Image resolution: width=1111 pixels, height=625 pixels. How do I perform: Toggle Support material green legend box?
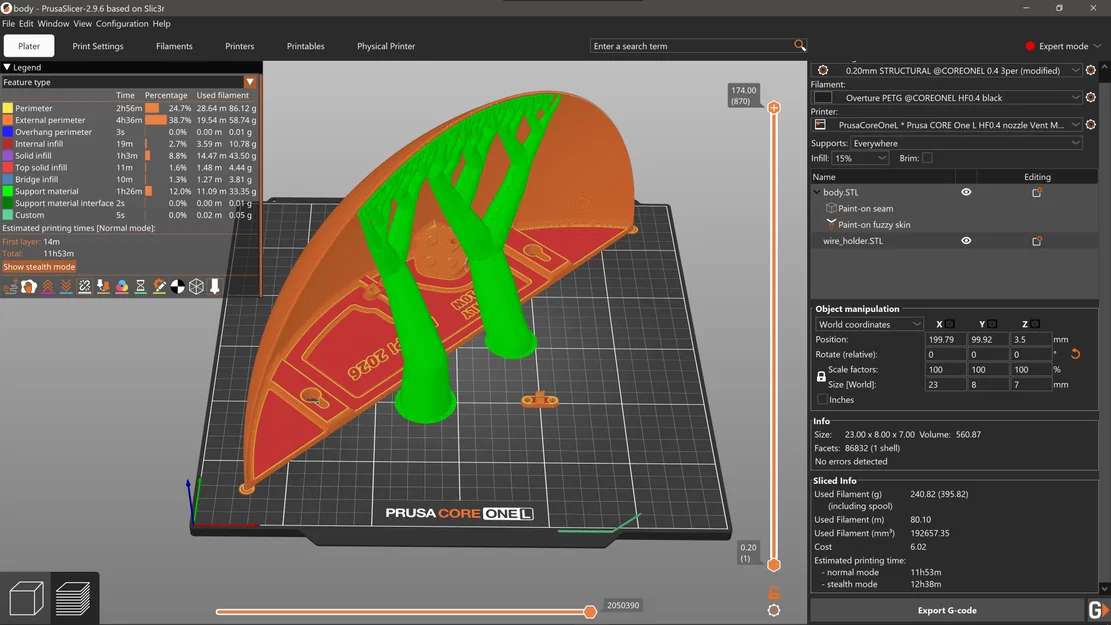(8, 191)
